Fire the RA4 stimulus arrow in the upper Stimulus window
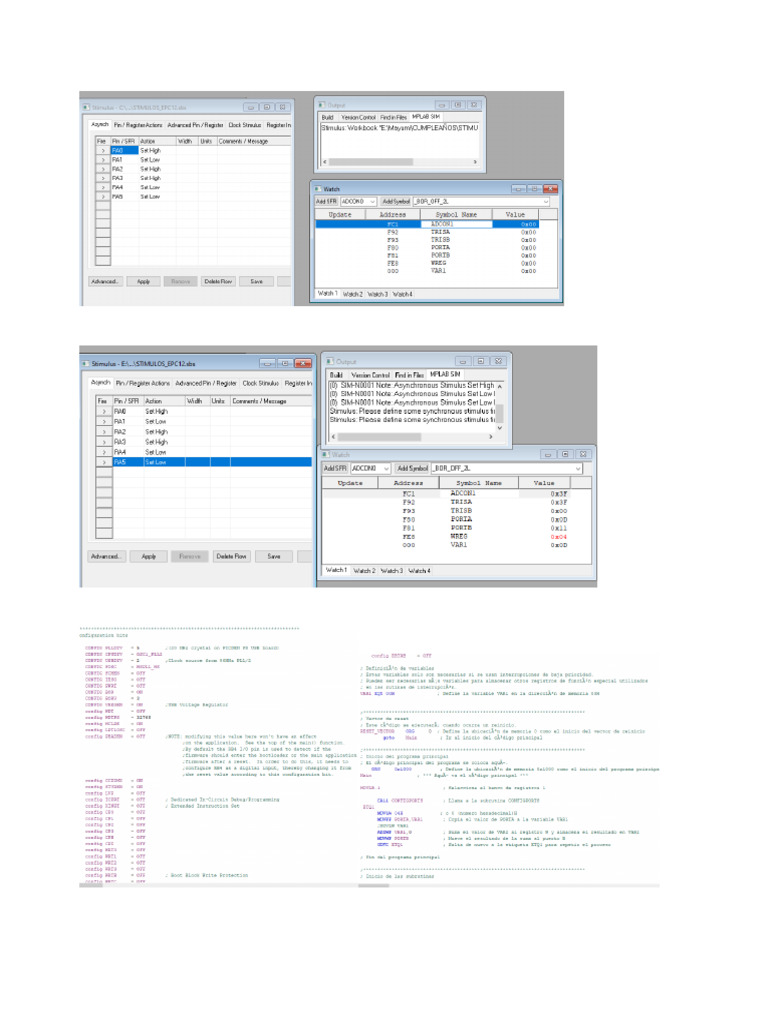 click(103, 187)
